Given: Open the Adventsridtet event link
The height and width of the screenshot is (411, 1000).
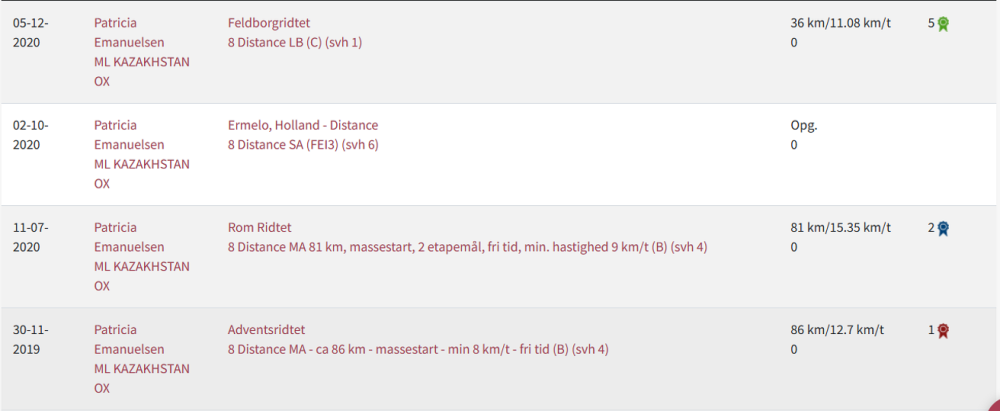Looking at the screenshot, I should 267,330.
